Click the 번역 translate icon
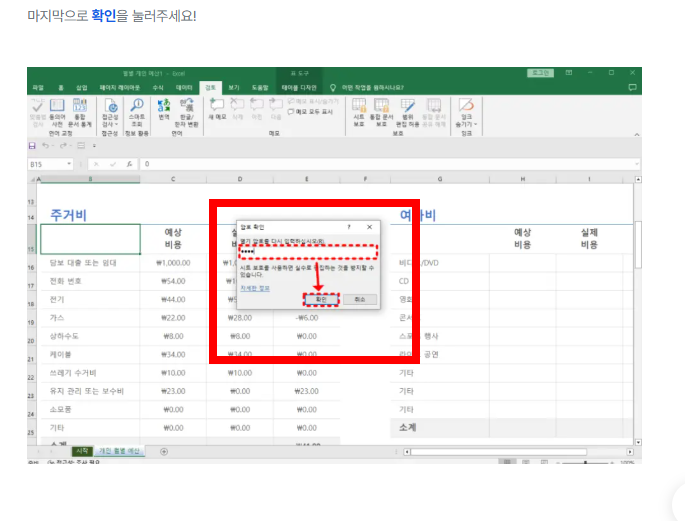 pyautogui.click(x=164, y=109)
